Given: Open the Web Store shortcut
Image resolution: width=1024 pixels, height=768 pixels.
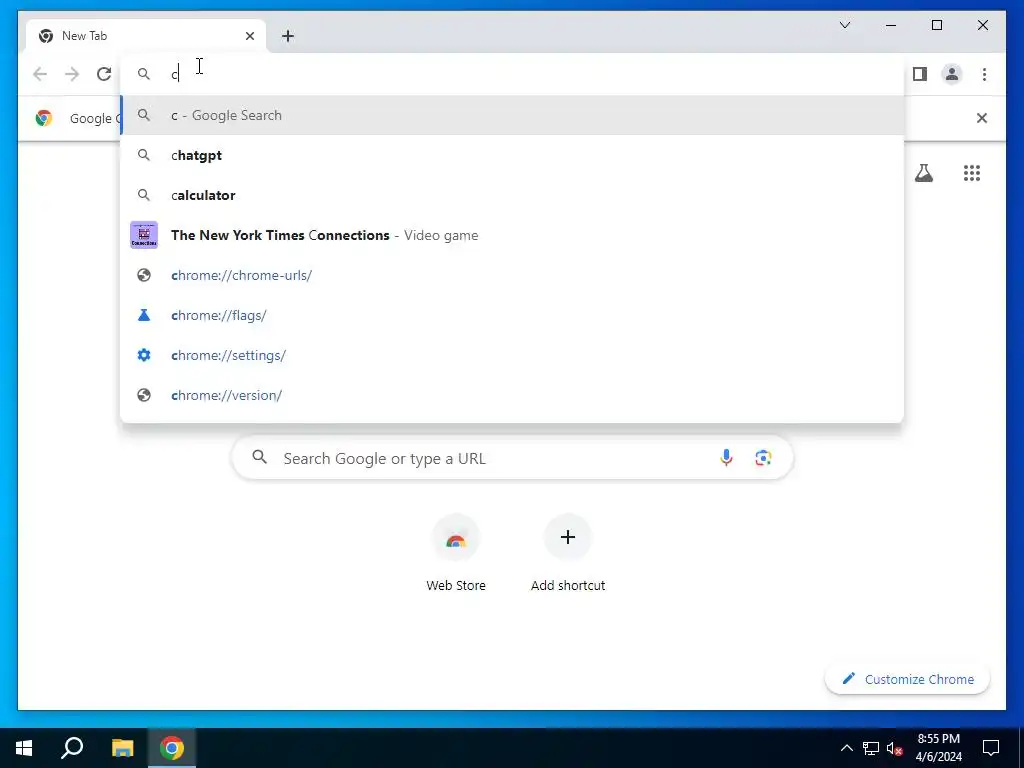Looking at the screenshot, I should pos(456,552).
